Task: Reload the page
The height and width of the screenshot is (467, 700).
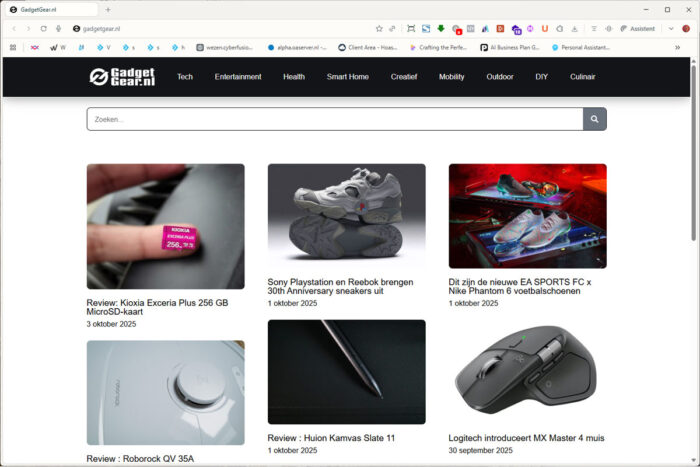Action: [43, 29]
